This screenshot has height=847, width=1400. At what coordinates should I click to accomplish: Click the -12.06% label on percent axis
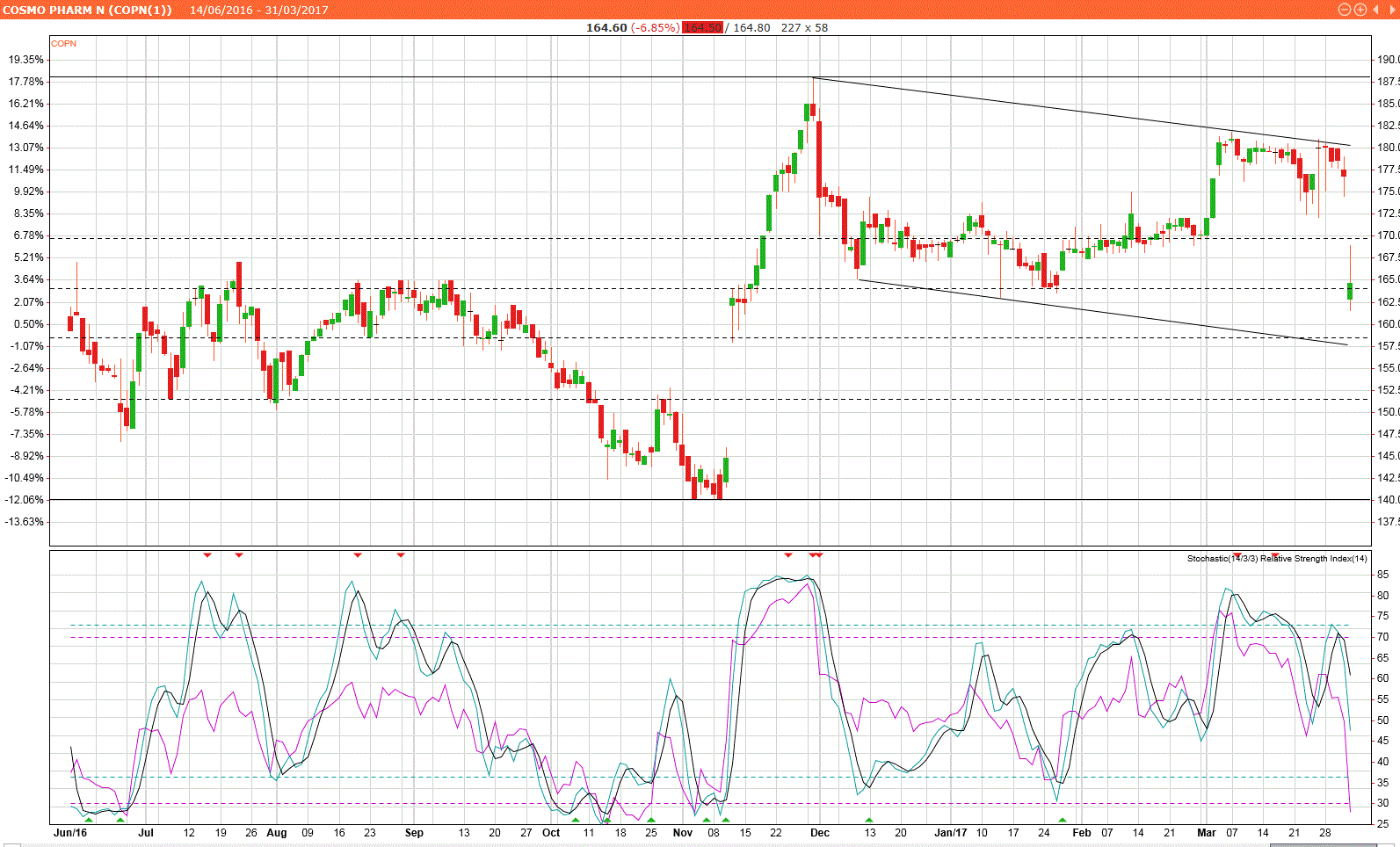tap(25, 500)
